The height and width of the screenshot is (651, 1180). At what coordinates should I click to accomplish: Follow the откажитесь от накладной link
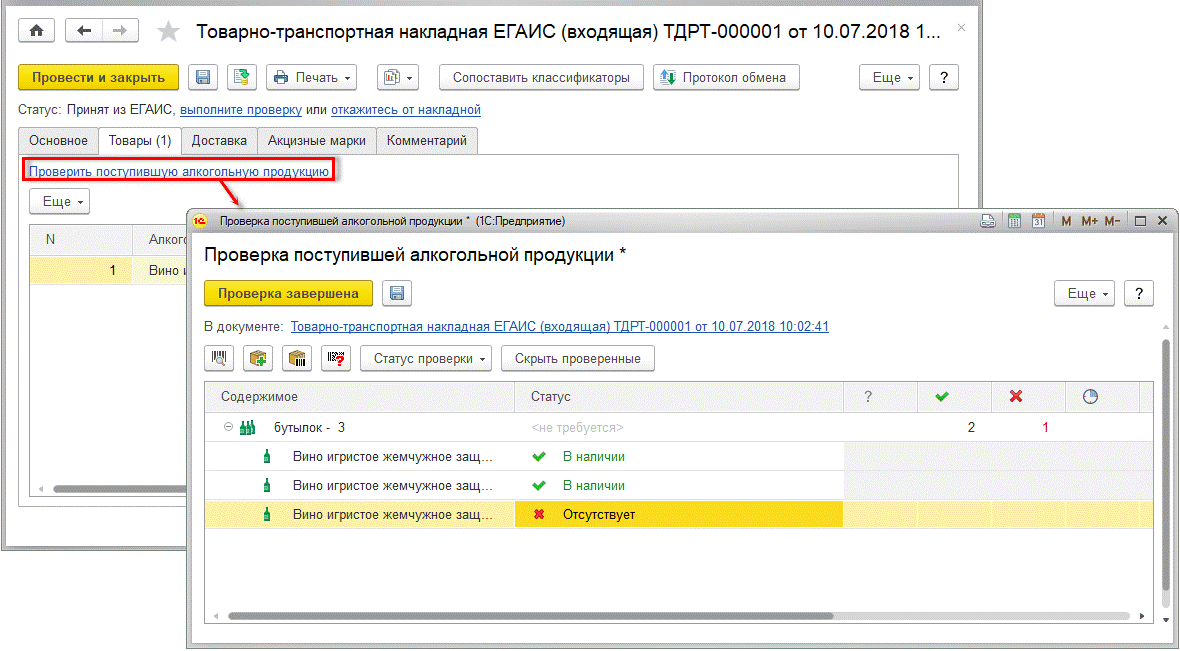click(406, 110)
